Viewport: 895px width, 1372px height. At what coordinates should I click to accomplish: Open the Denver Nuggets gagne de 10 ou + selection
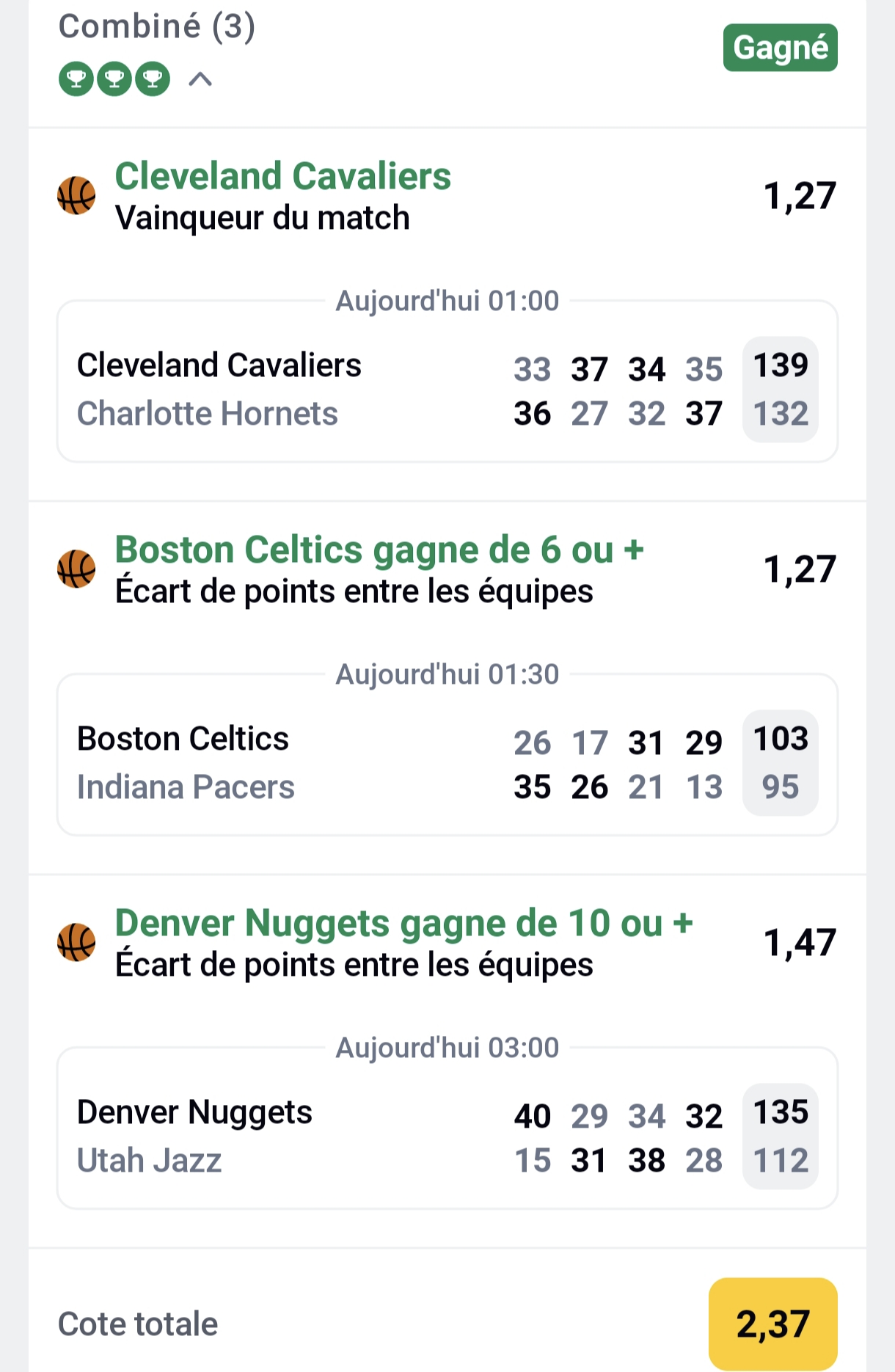click(x=403, y=923)
